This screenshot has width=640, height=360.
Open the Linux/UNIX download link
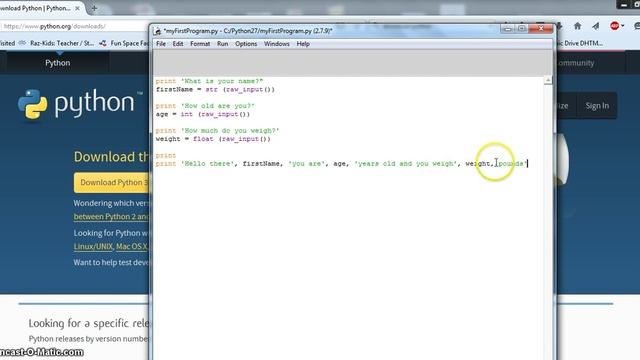93,247
